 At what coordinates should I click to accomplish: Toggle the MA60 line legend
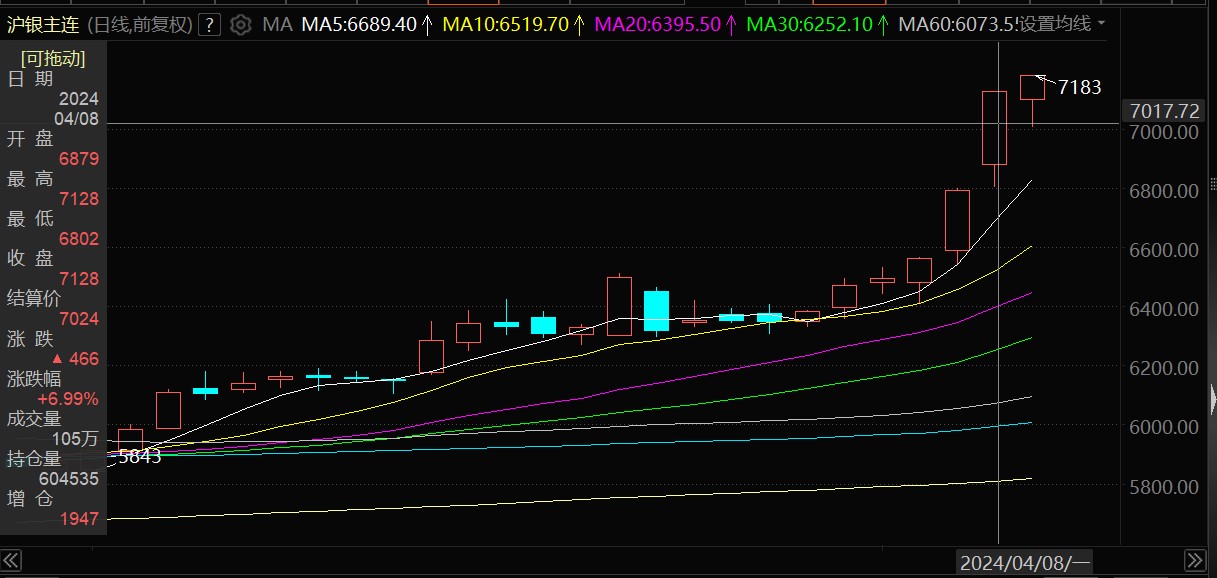tap(957, 24)
